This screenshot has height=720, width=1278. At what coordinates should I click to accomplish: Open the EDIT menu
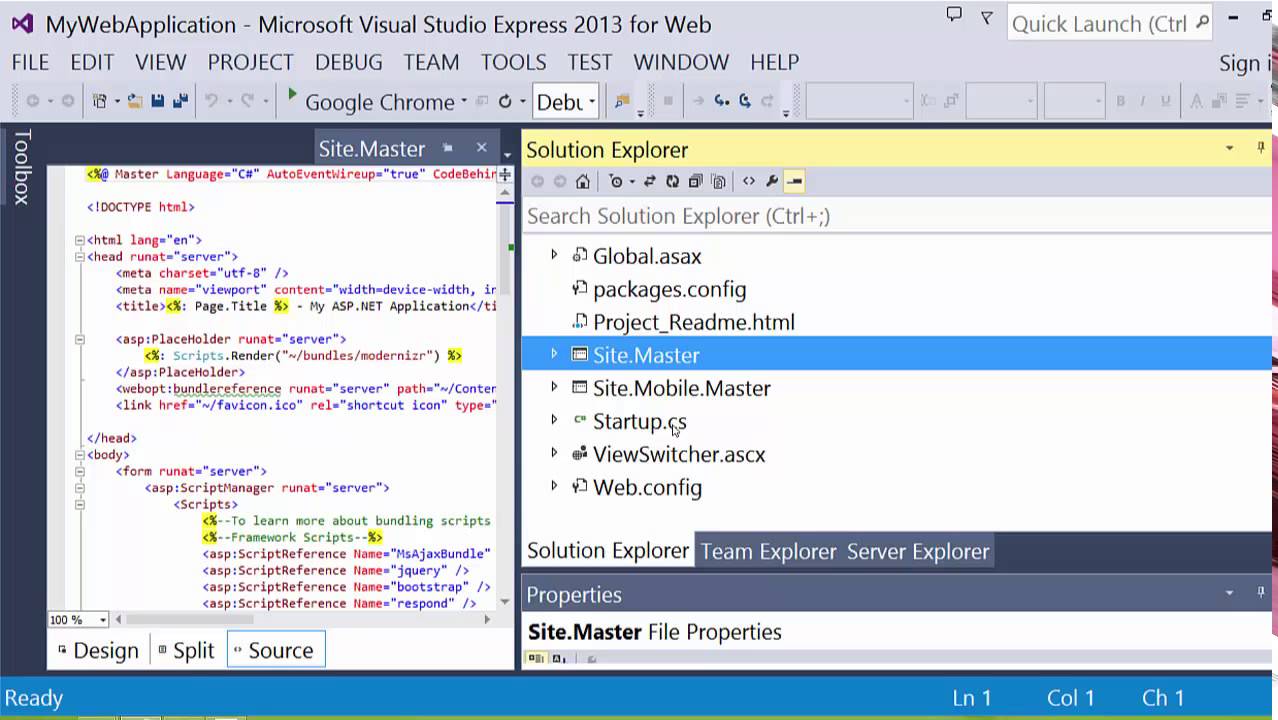coord(92,62)
